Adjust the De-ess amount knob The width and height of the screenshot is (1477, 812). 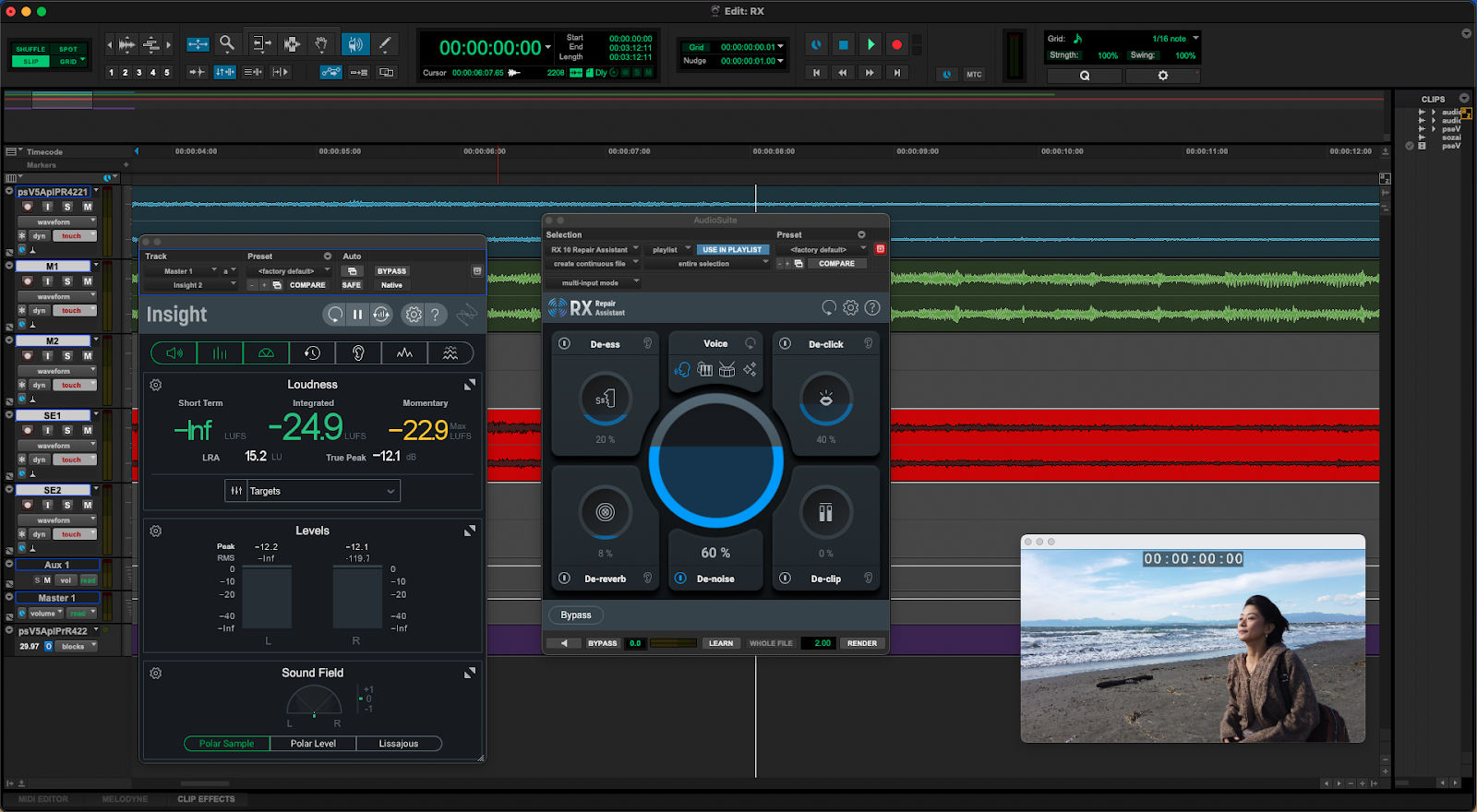coord(605,399)
